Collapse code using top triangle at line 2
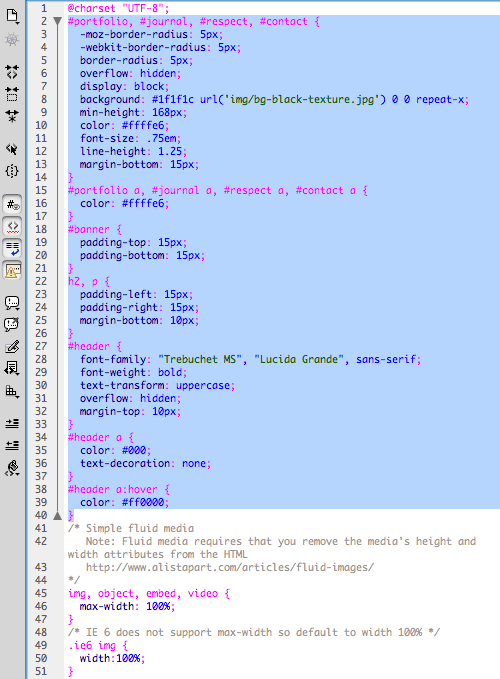The width and height of the screenshot is (500, 679). tap(58, 21)
